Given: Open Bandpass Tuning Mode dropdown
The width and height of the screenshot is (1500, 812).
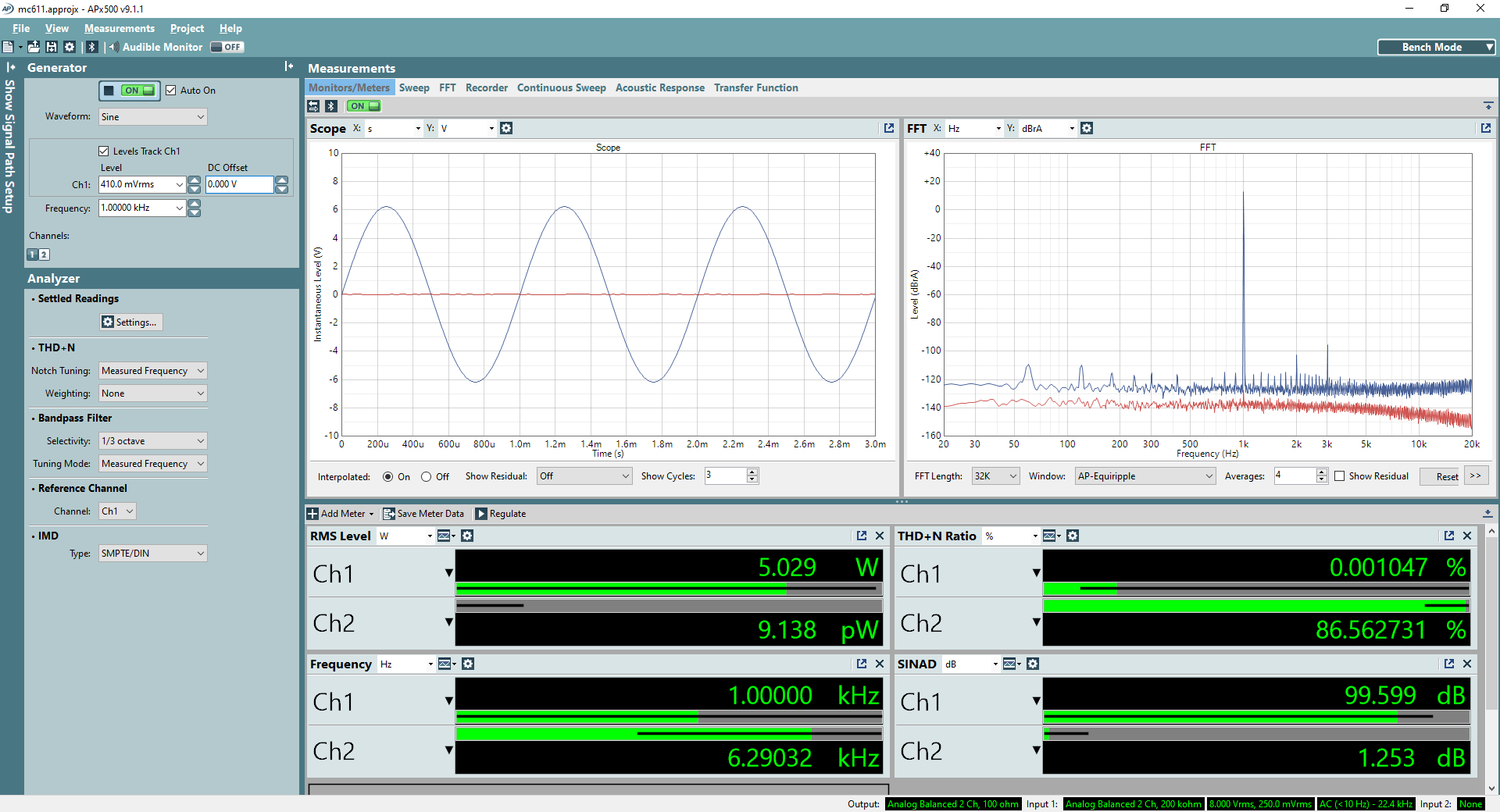Looking at the screenshot, I should pyautogui.click(x=153, y=464).
